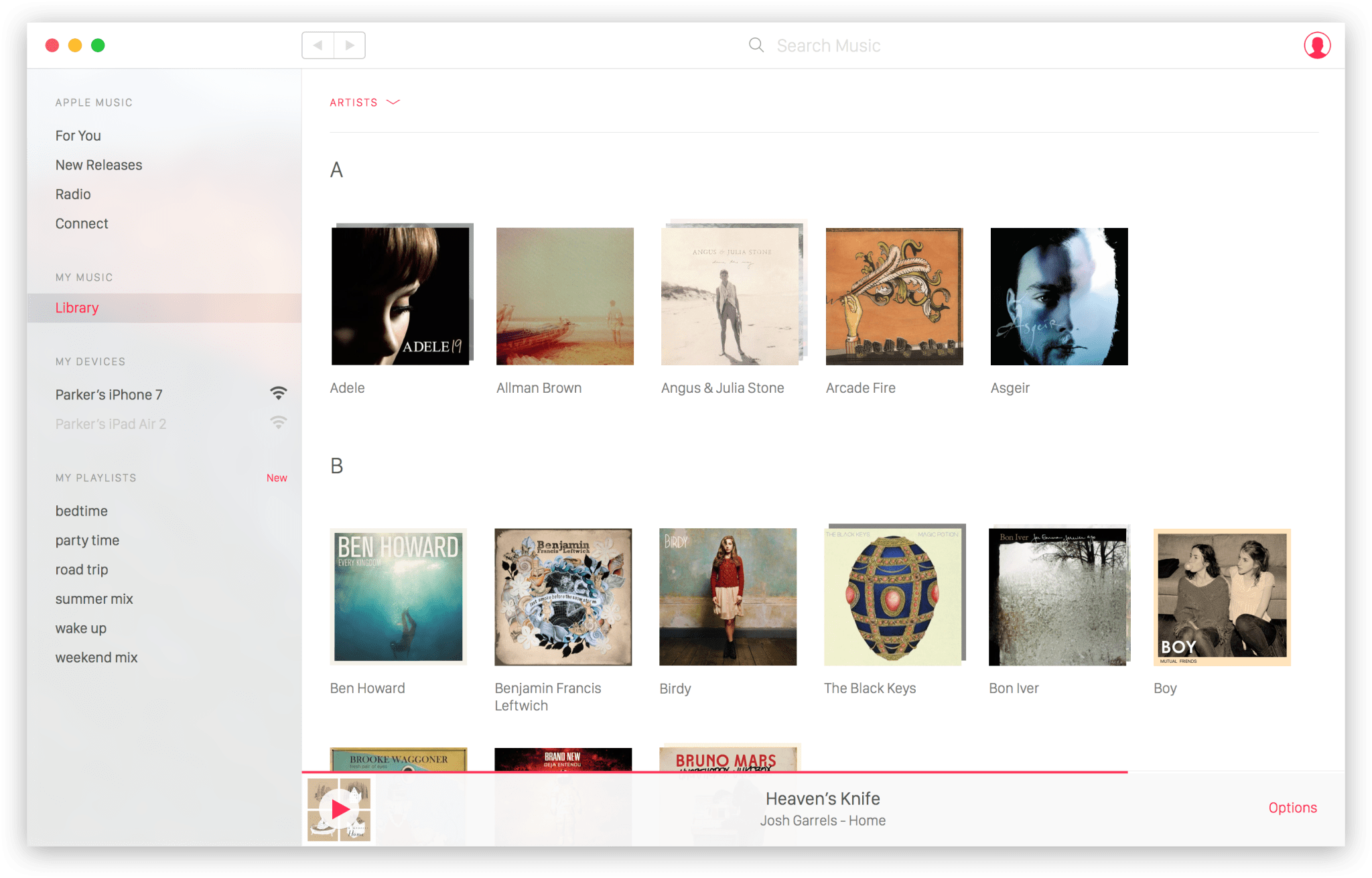Open Ben Howard album artwork

[399, 597]
